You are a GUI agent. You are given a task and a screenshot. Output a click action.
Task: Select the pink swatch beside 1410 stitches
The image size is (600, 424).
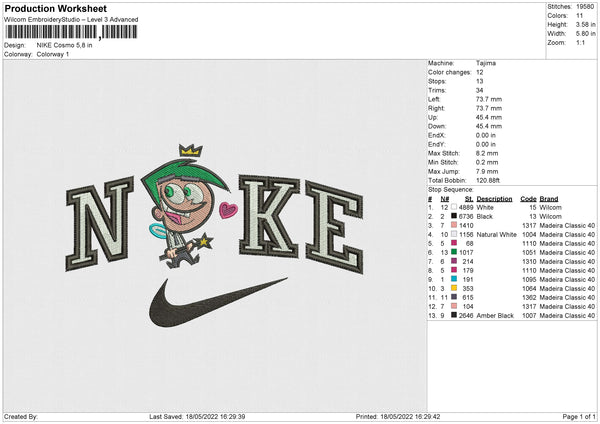point(454,225)
